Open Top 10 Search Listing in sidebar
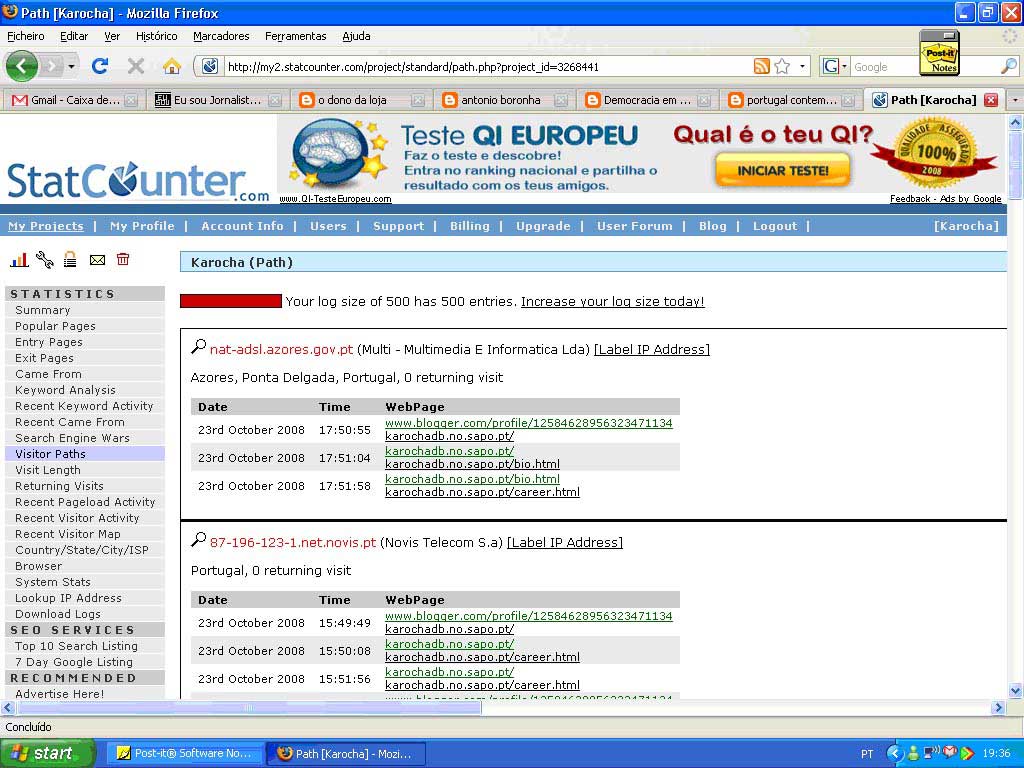The width and height of the screenshot is (1024, 768). point(76,646)
